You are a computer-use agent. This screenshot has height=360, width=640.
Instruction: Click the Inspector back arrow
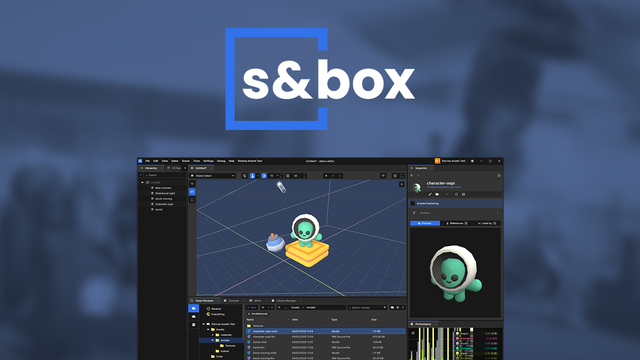412,175
